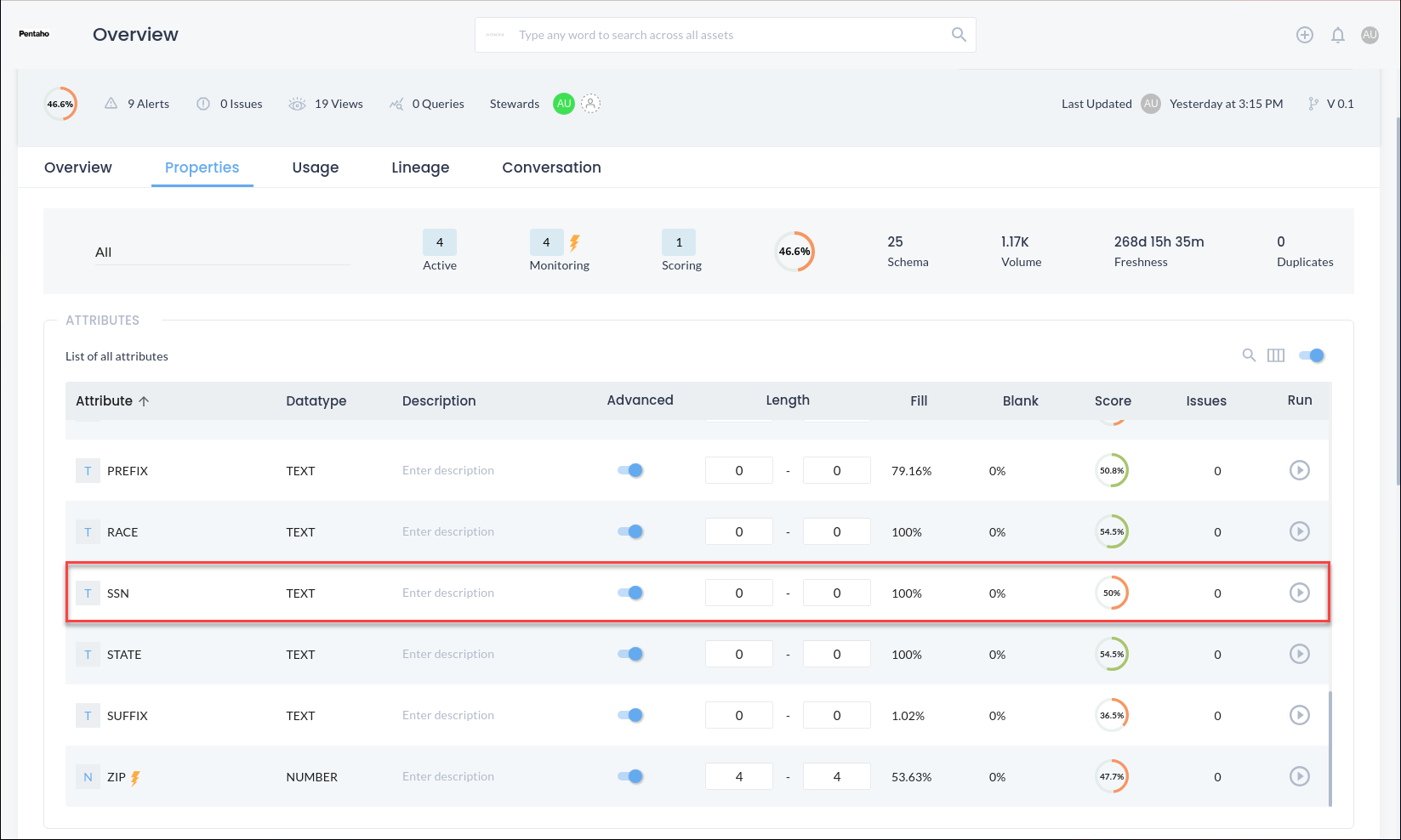
Task: Click the add steward person icon
Action: click(x=590, y=104)
